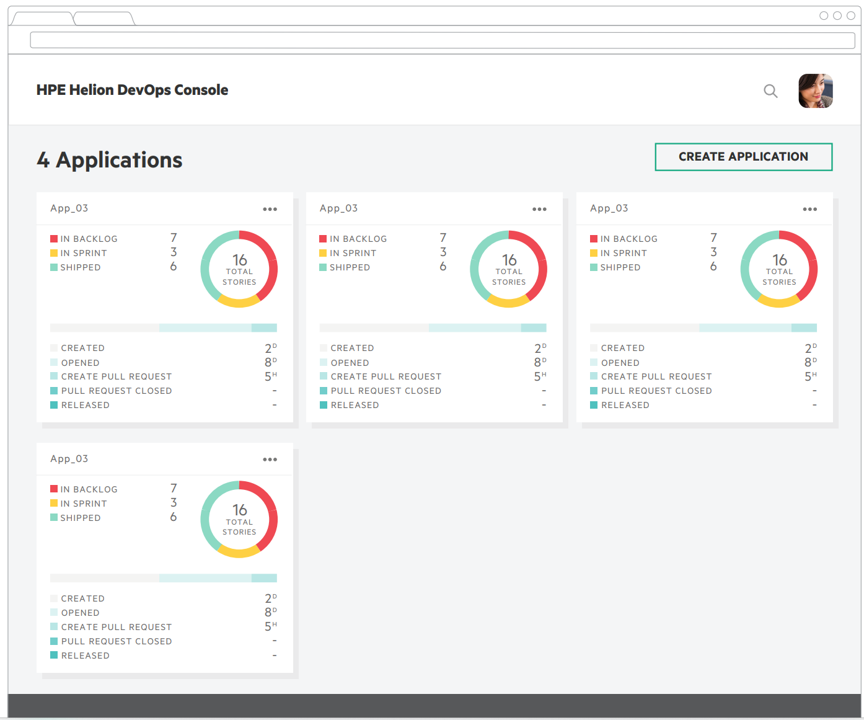
Task: Switch to the first blank browser tab
Action: pos(42,18)
